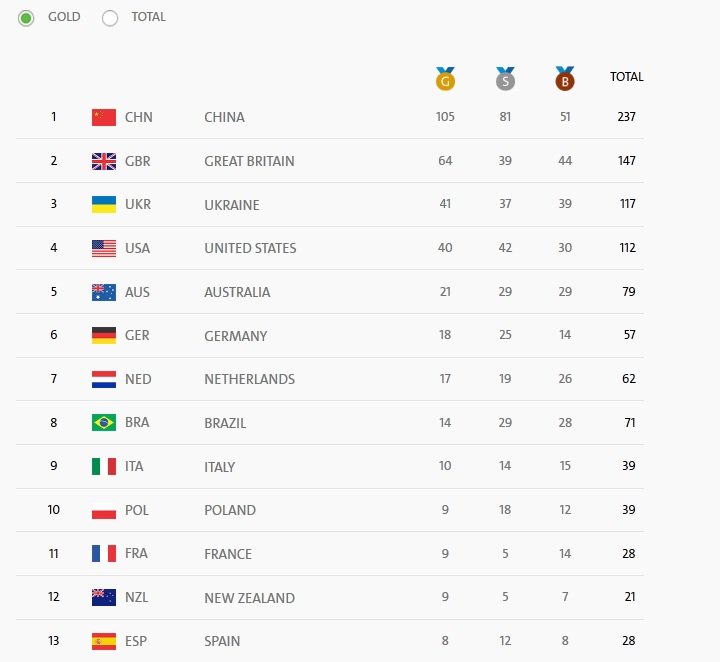Viewport: 720px width, 662px height.
Task: Click the gold medal column icon
Action: coord(445,79)
